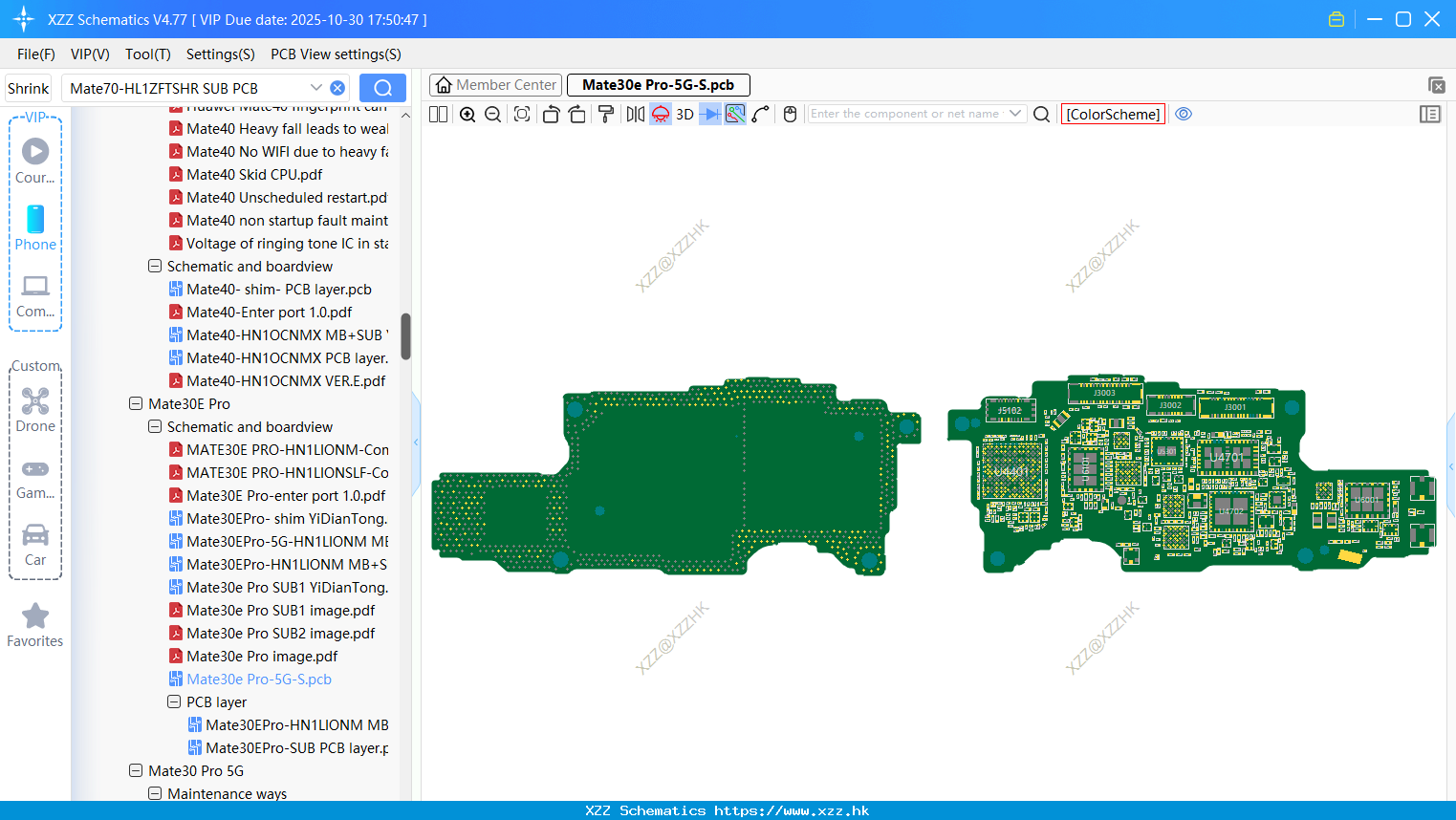Mirror the PCB view
The image size is (1456, 820).
tap(636, 114)
